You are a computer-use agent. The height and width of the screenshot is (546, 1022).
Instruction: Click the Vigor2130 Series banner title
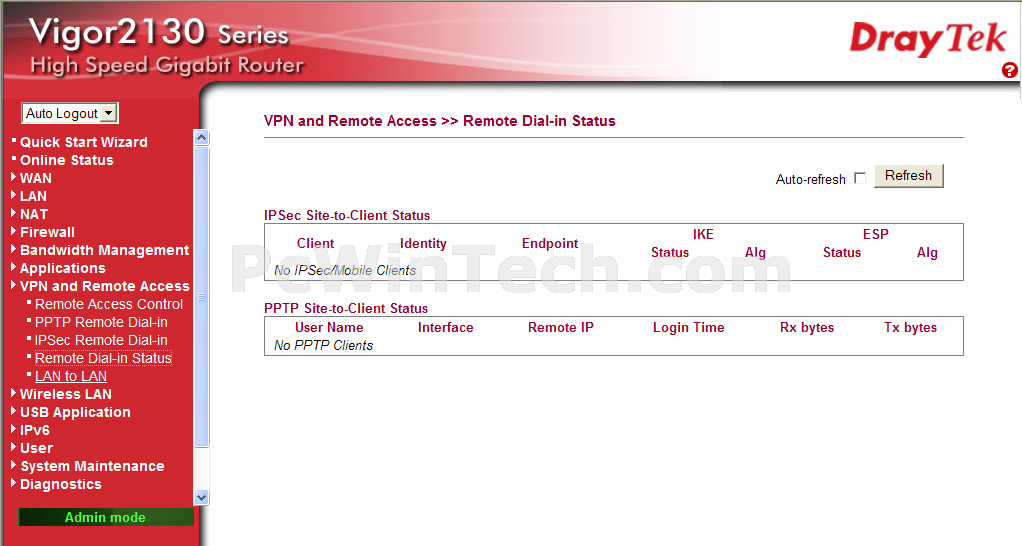158,32
